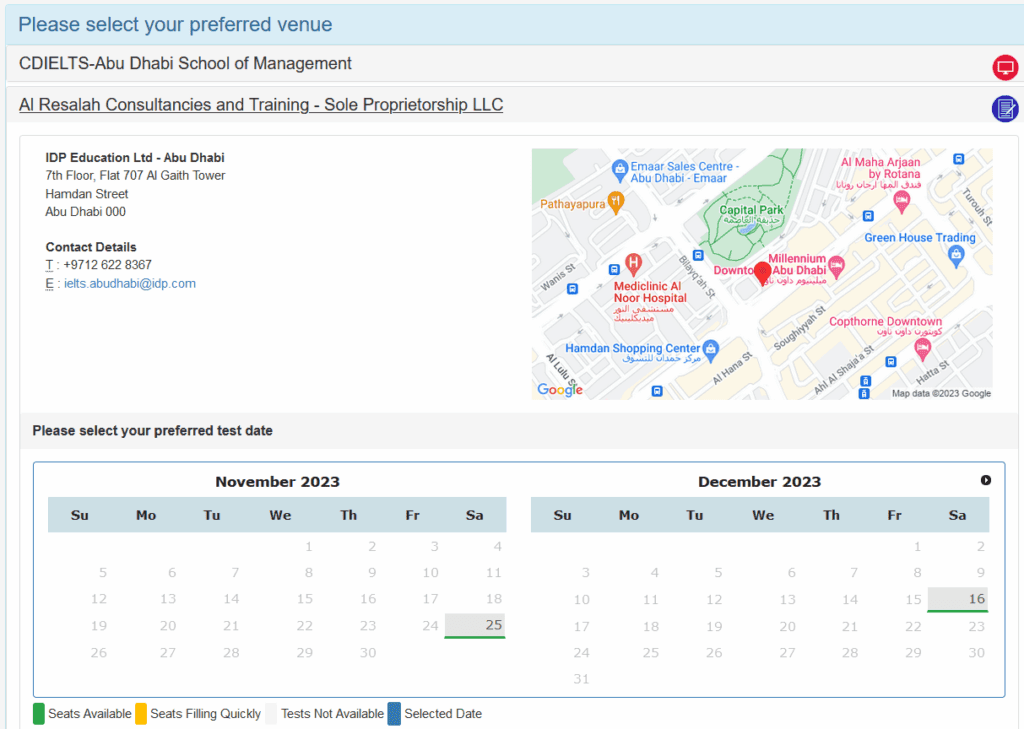Click the November 2023 calendar title
Image resolution: width=1024 pixels, height=729 pixels.
click(x=278, y=482)
